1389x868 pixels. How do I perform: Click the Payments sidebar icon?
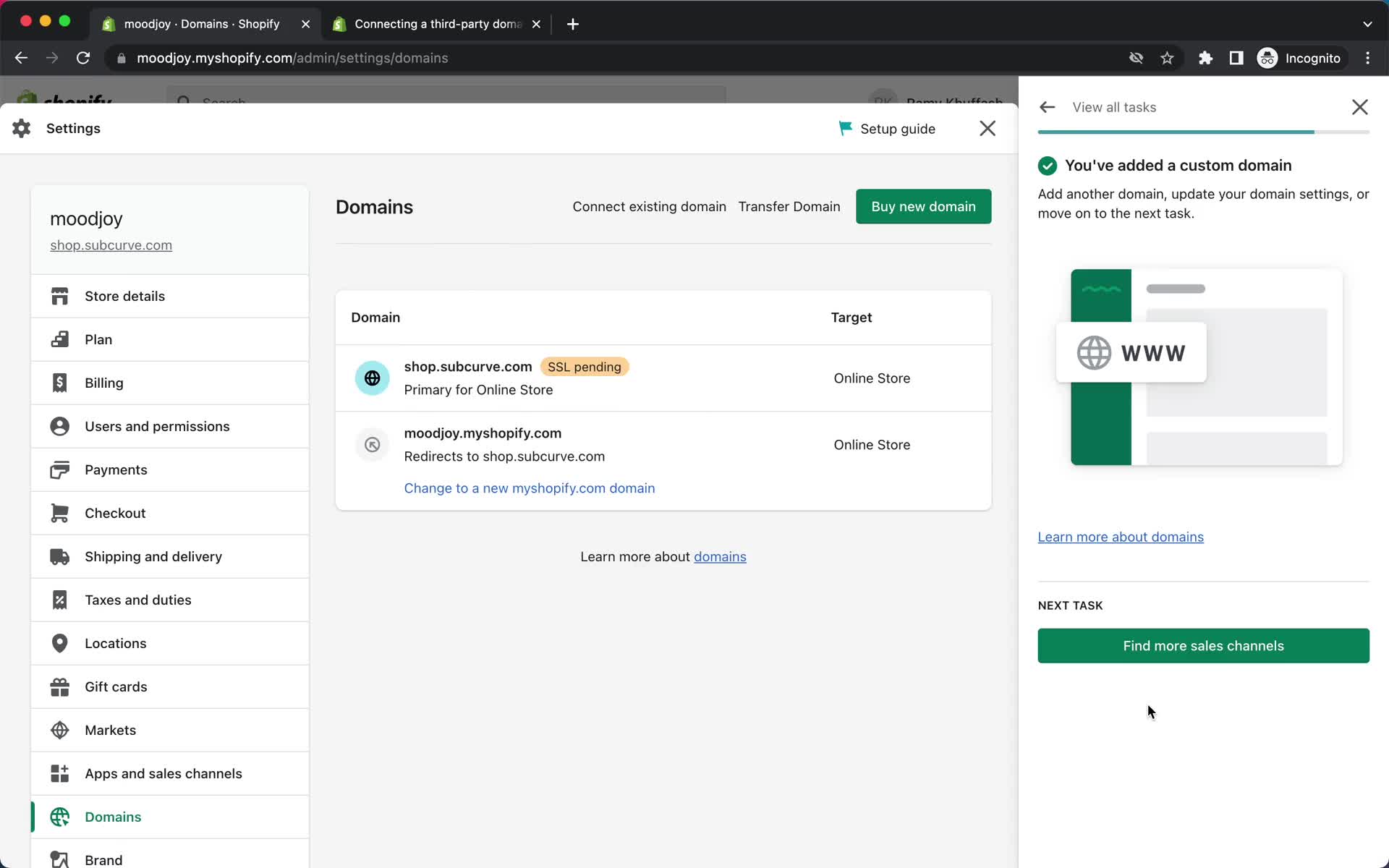59,469
